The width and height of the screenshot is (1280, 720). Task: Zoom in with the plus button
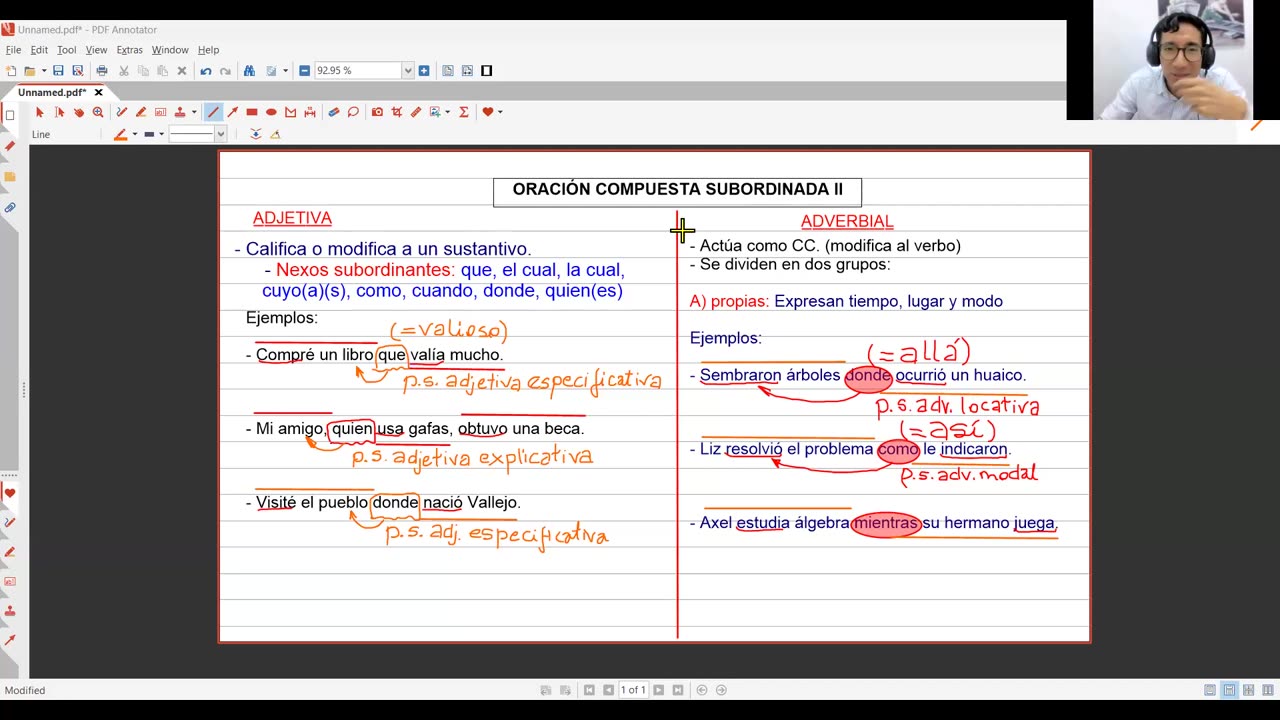coord(424,71)
